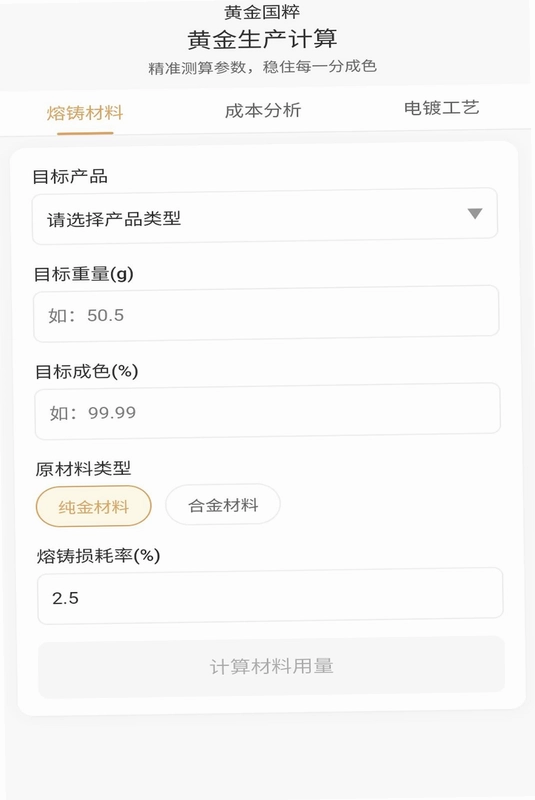This screenshot has width=535, height=800.
Task: Click the 计算材料用量 button
Action: point(271,666)
